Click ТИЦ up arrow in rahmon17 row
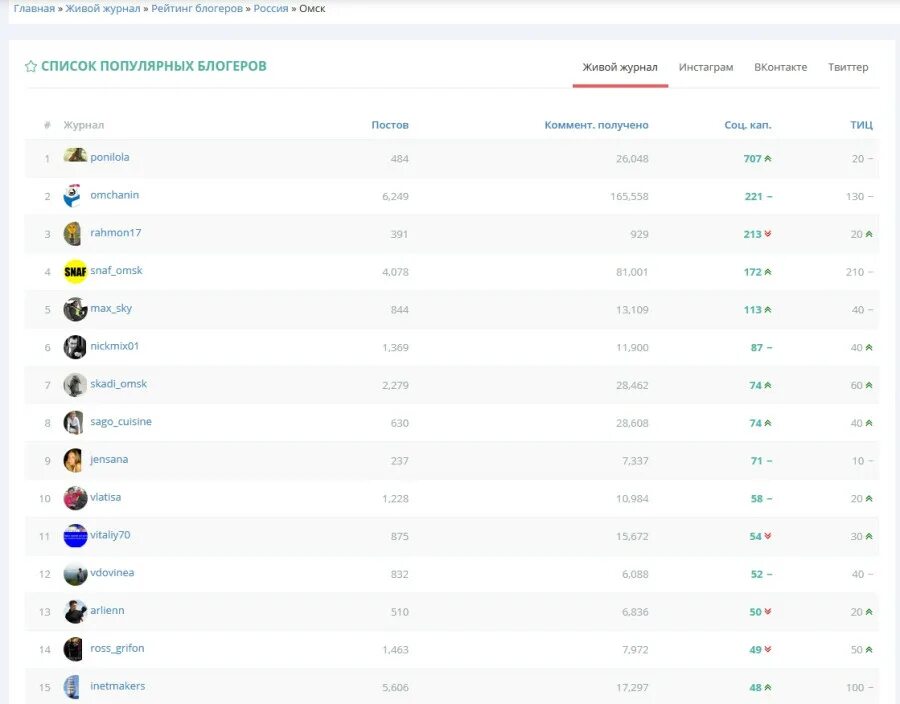 (869, 234)
